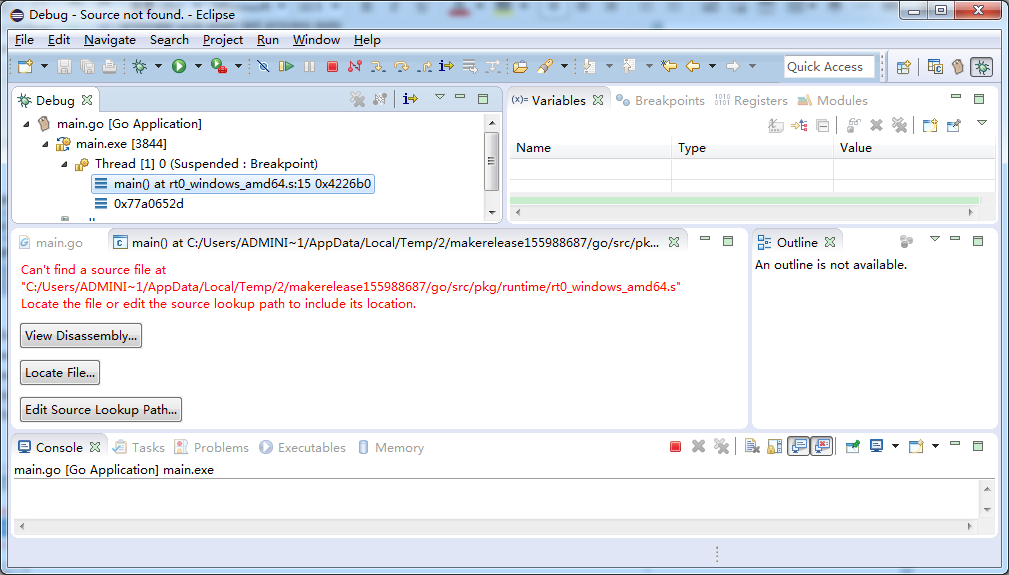Open dropdown next to New wizard icon
This screenshot has height=575, width=1009.
pos(44,66)
